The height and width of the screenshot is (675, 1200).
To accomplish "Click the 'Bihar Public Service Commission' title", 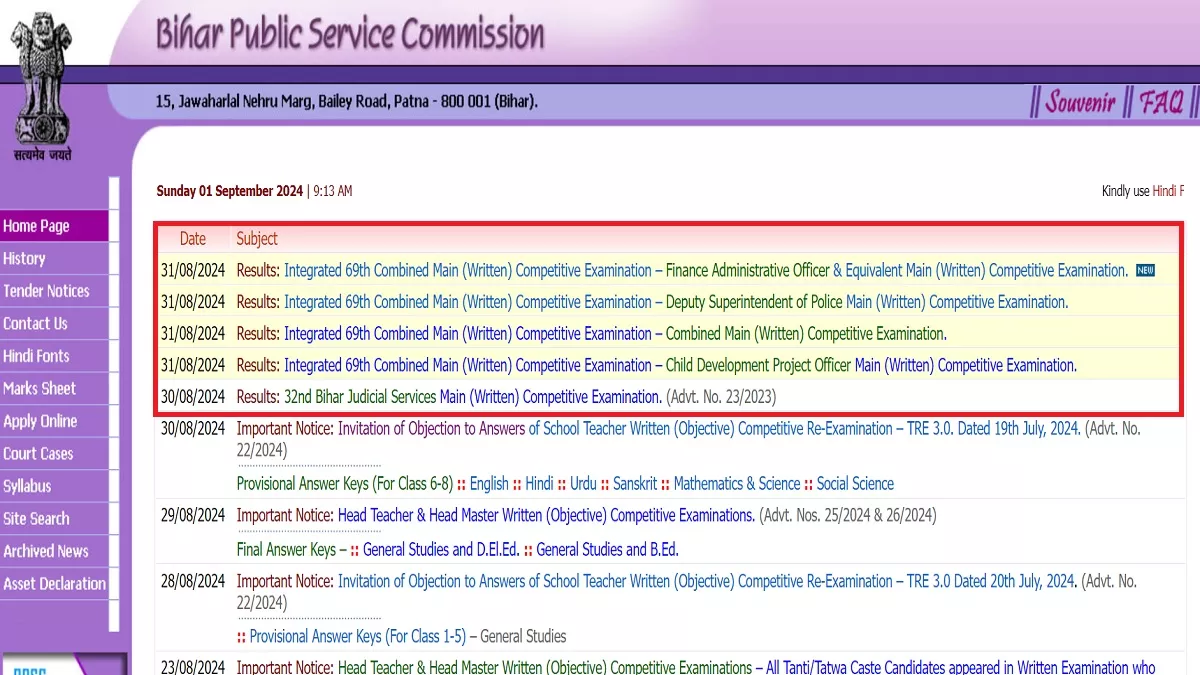I will click(x=350, y=35).
